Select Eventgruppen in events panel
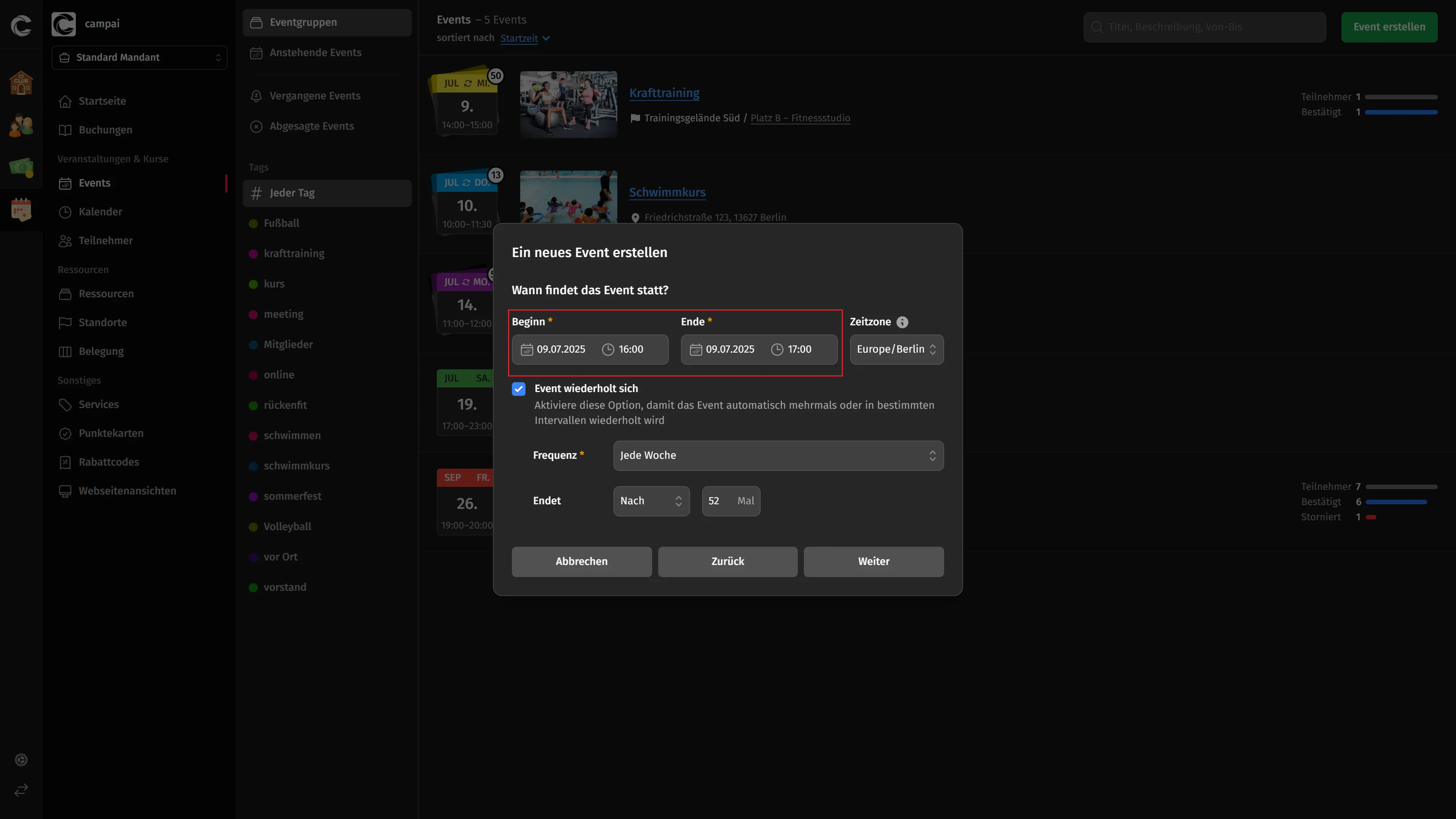The image size is (1456, 819). [327, 23]
